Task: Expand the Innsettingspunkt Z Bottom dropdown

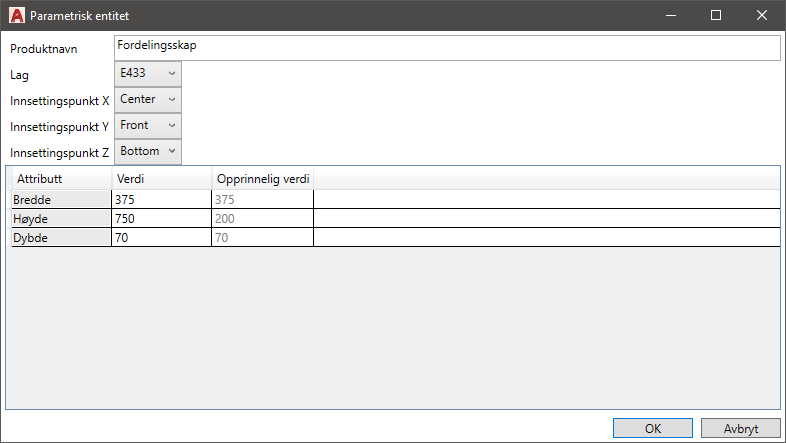Action: pyautogui.click(x=148, y=152)
